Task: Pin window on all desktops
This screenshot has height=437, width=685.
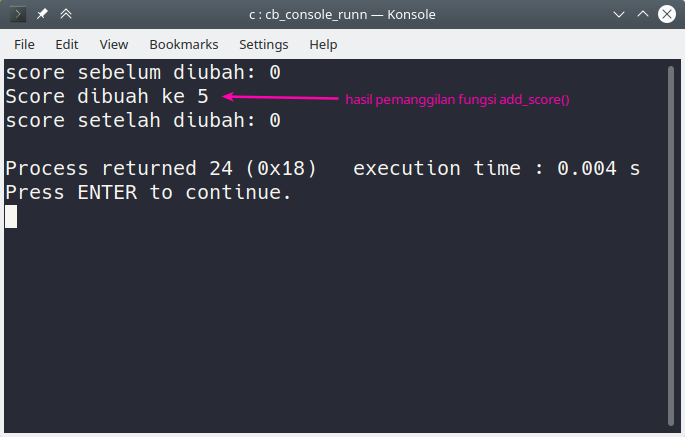Action: click(x=42, y=15)
